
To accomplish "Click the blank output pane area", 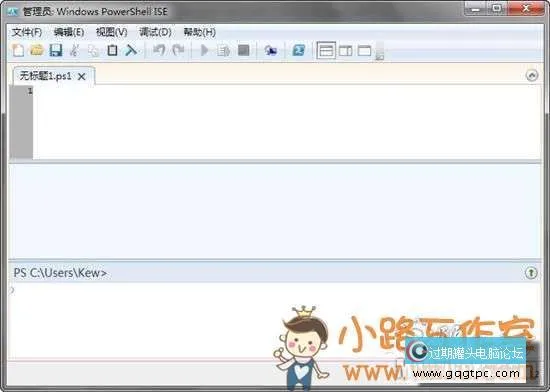I will [275, 212].
